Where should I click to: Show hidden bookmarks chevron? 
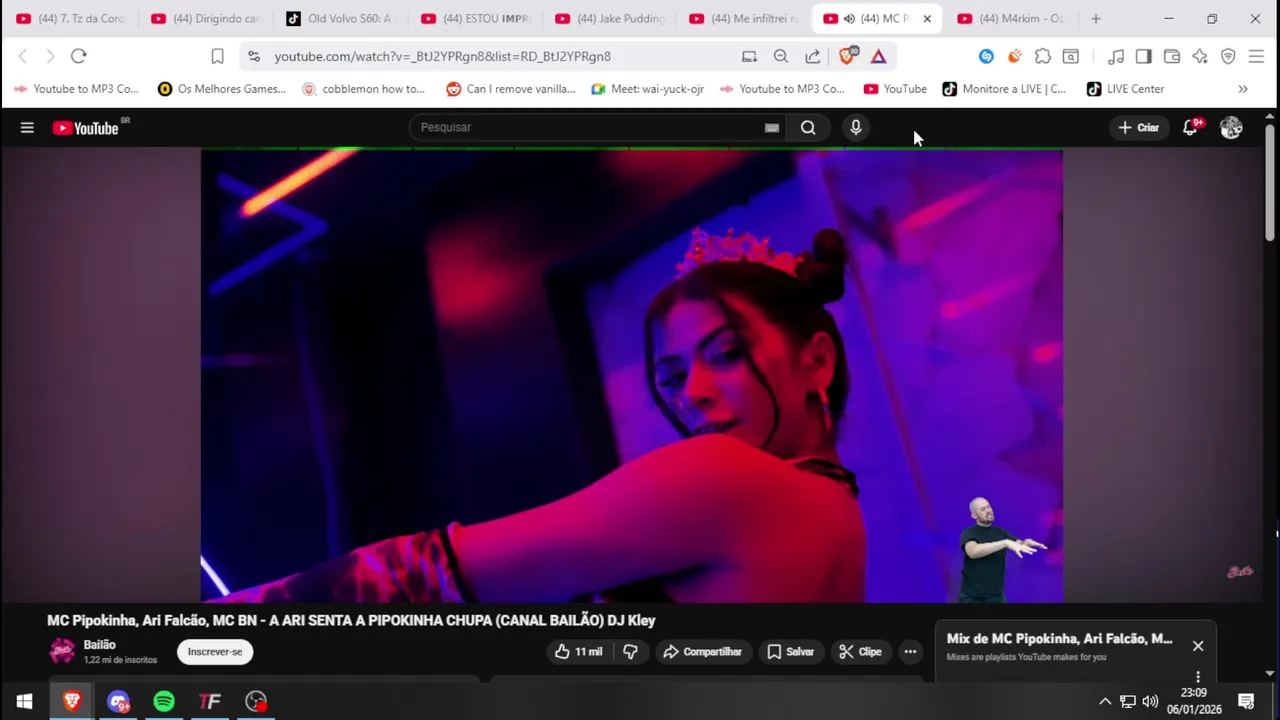click(x=1243, y=89)
